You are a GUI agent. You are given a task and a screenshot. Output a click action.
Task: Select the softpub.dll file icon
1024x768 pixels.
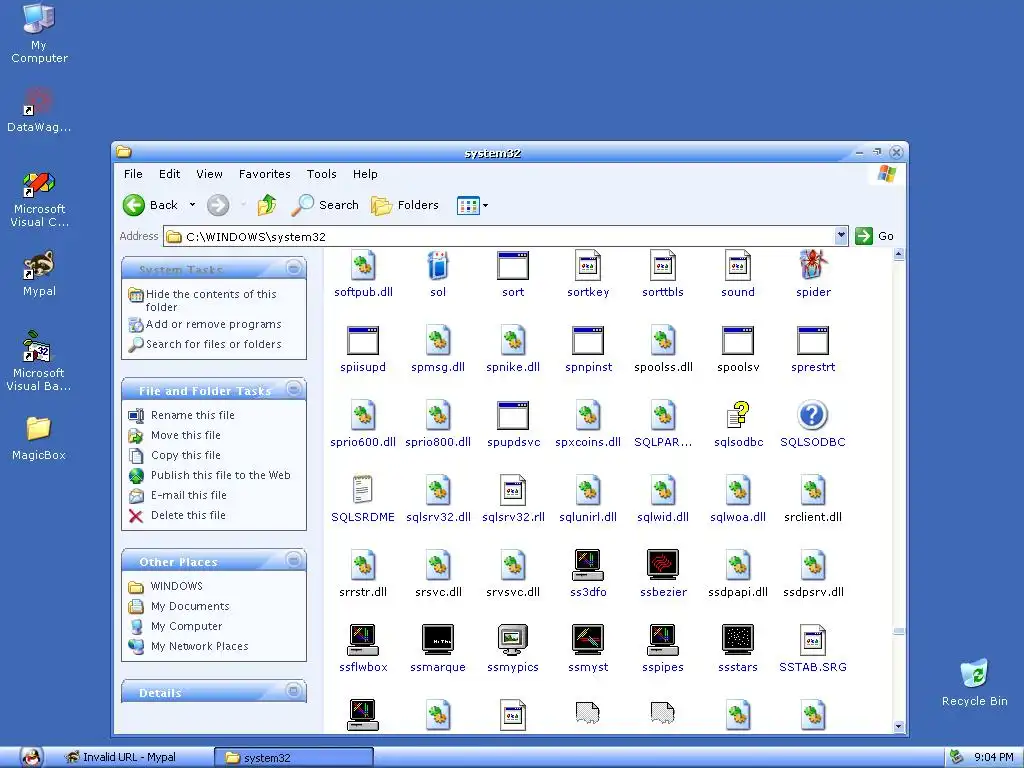(x=363, y=266)
